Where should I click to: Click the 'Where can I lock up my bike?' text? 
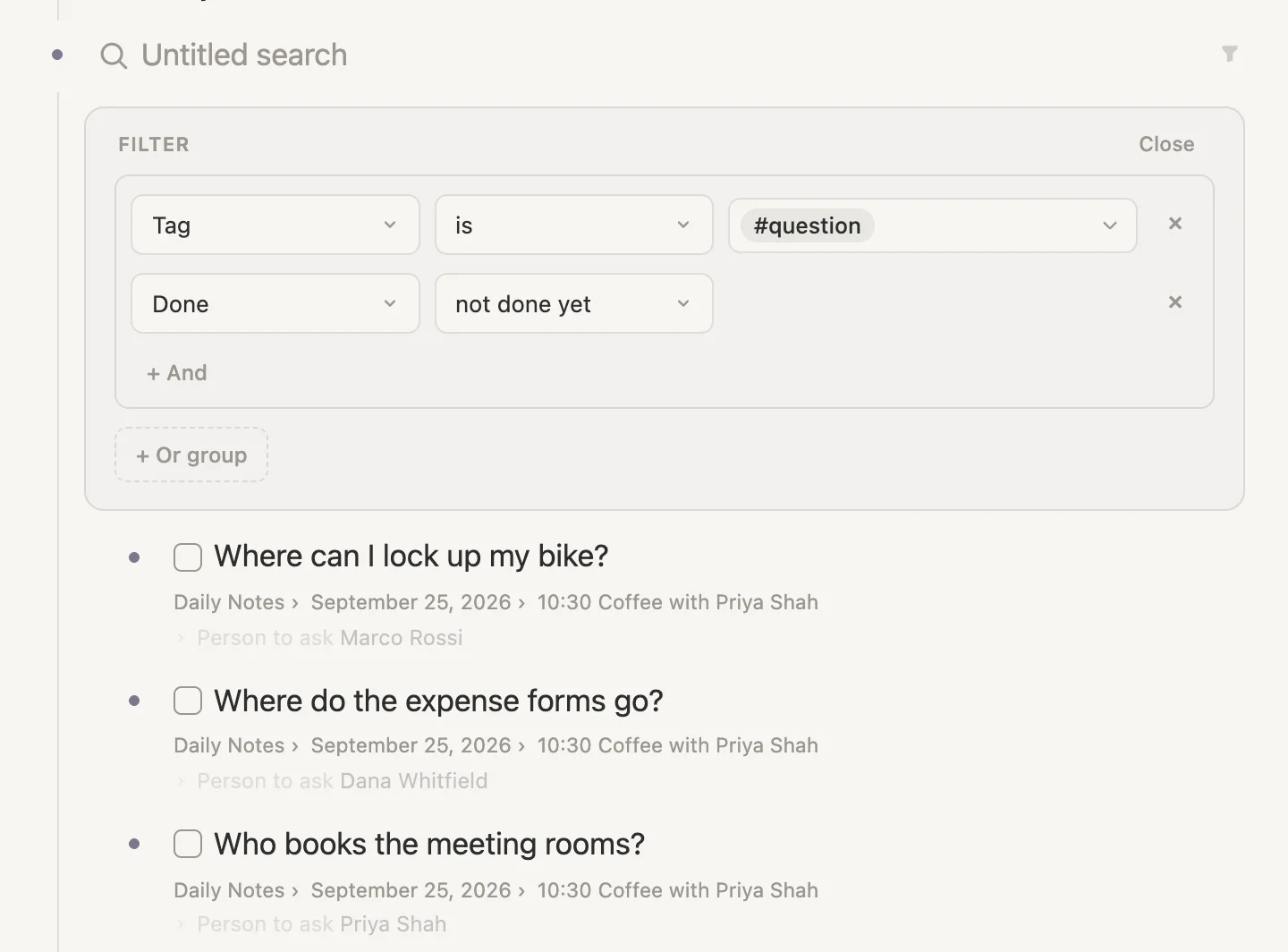tap(411, 557)
